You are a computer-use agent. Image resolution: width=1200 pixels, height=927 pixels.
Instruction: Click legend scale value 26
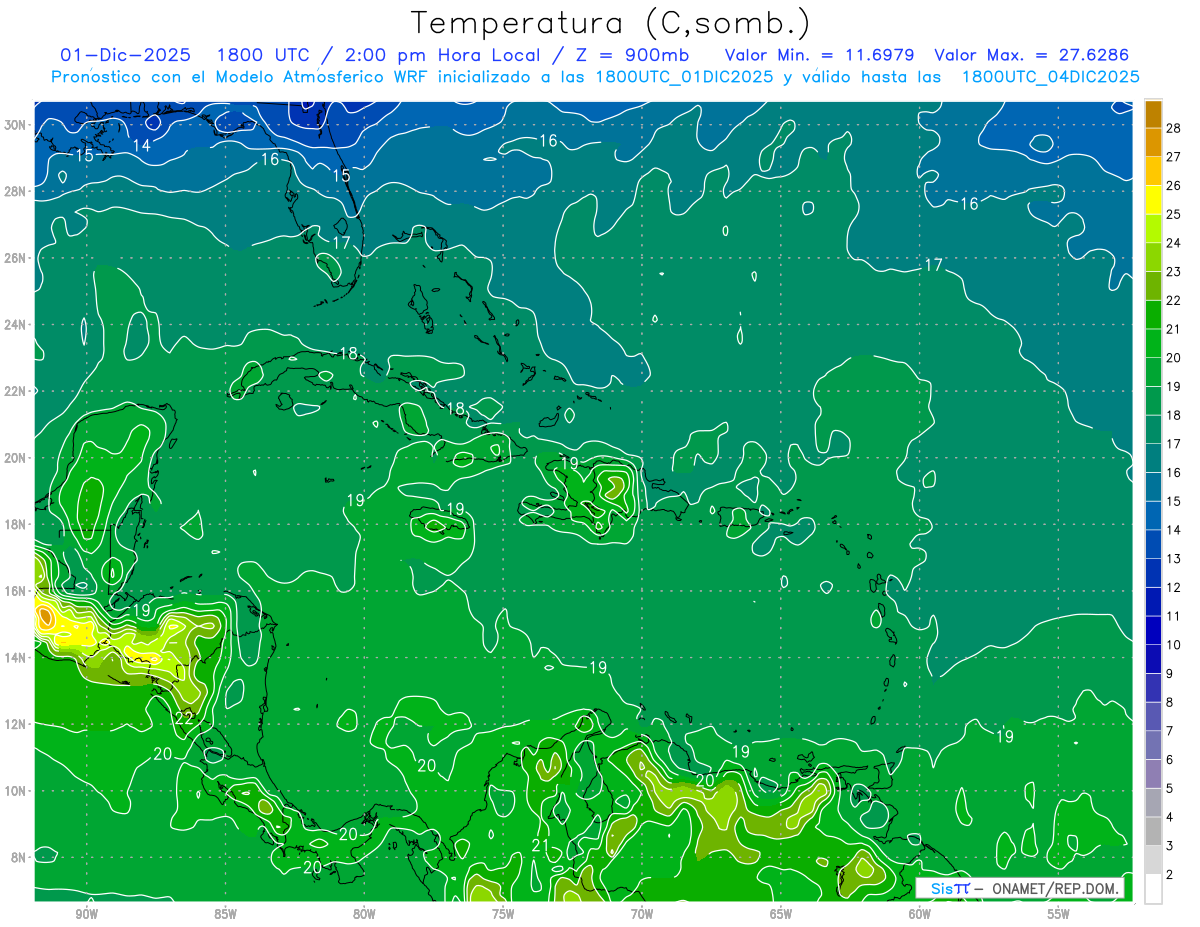1174,185
